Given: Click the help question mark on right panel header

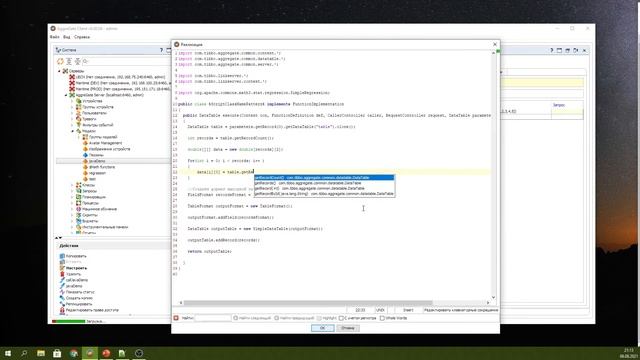Looking at the screenshot, I should 551,50.
